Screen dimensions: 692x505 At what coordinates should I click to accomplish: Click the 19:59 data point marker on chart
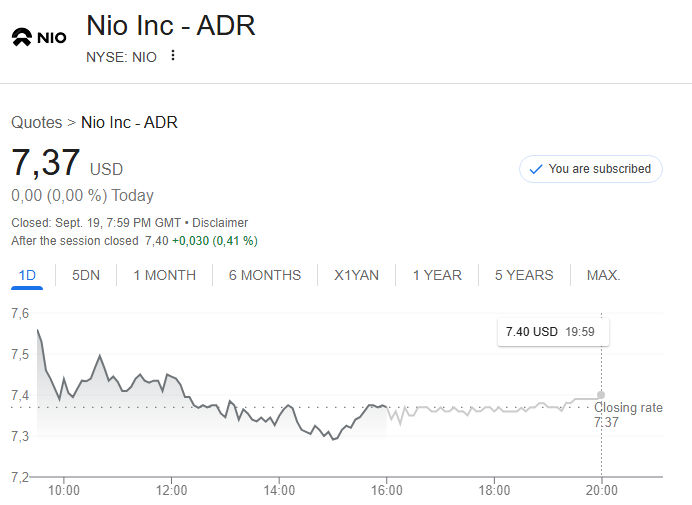click(x=601, y=395)
